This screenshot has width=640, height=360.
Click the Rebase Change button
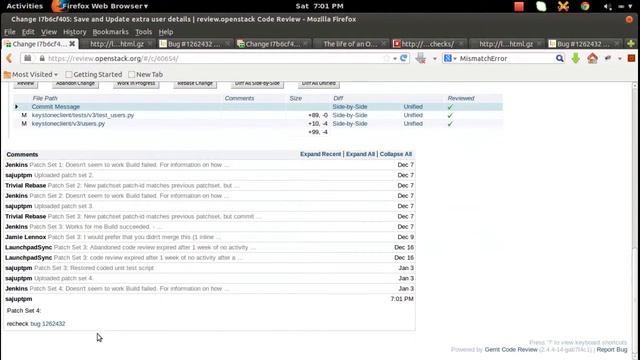coord(195,84)
